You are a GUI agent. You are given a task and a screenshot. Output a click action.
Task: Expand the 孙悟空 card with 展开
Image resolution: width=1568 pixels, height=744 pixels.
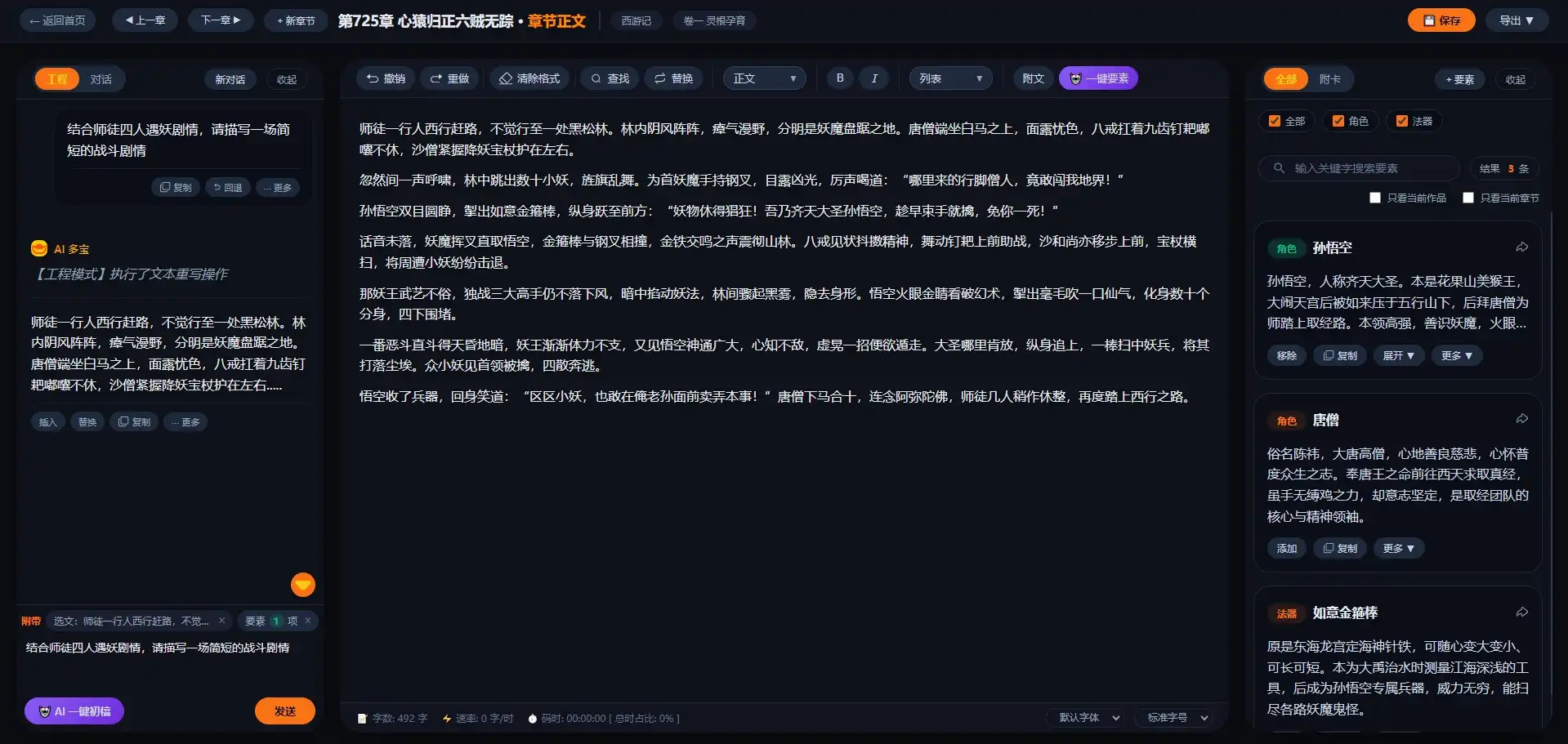point(1399,355)
